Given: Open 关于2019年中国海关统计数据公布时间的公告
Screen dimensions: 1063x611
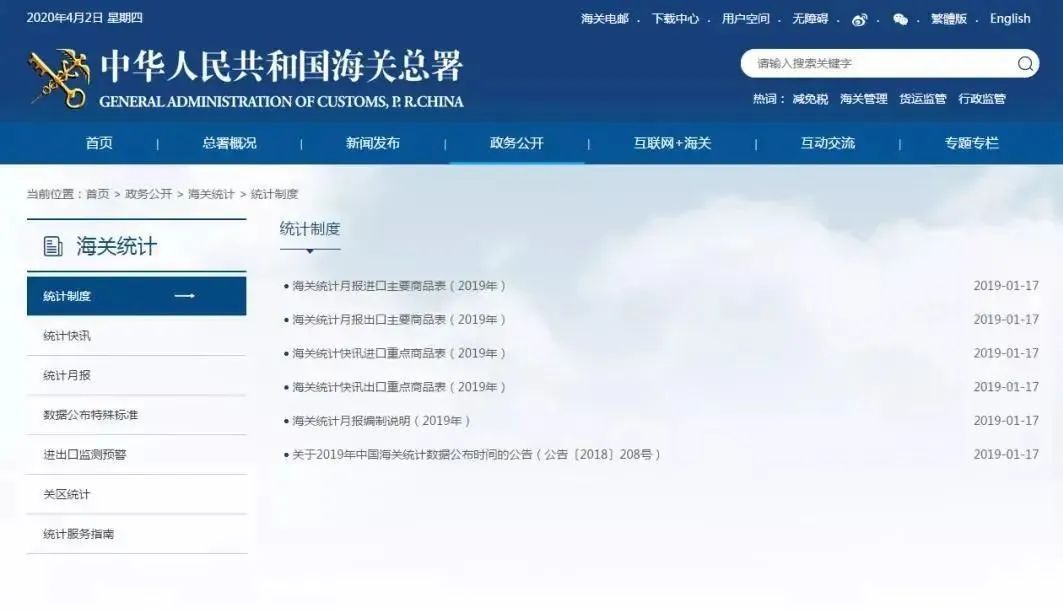Looking at the screenshot, I should coord(472,453).
